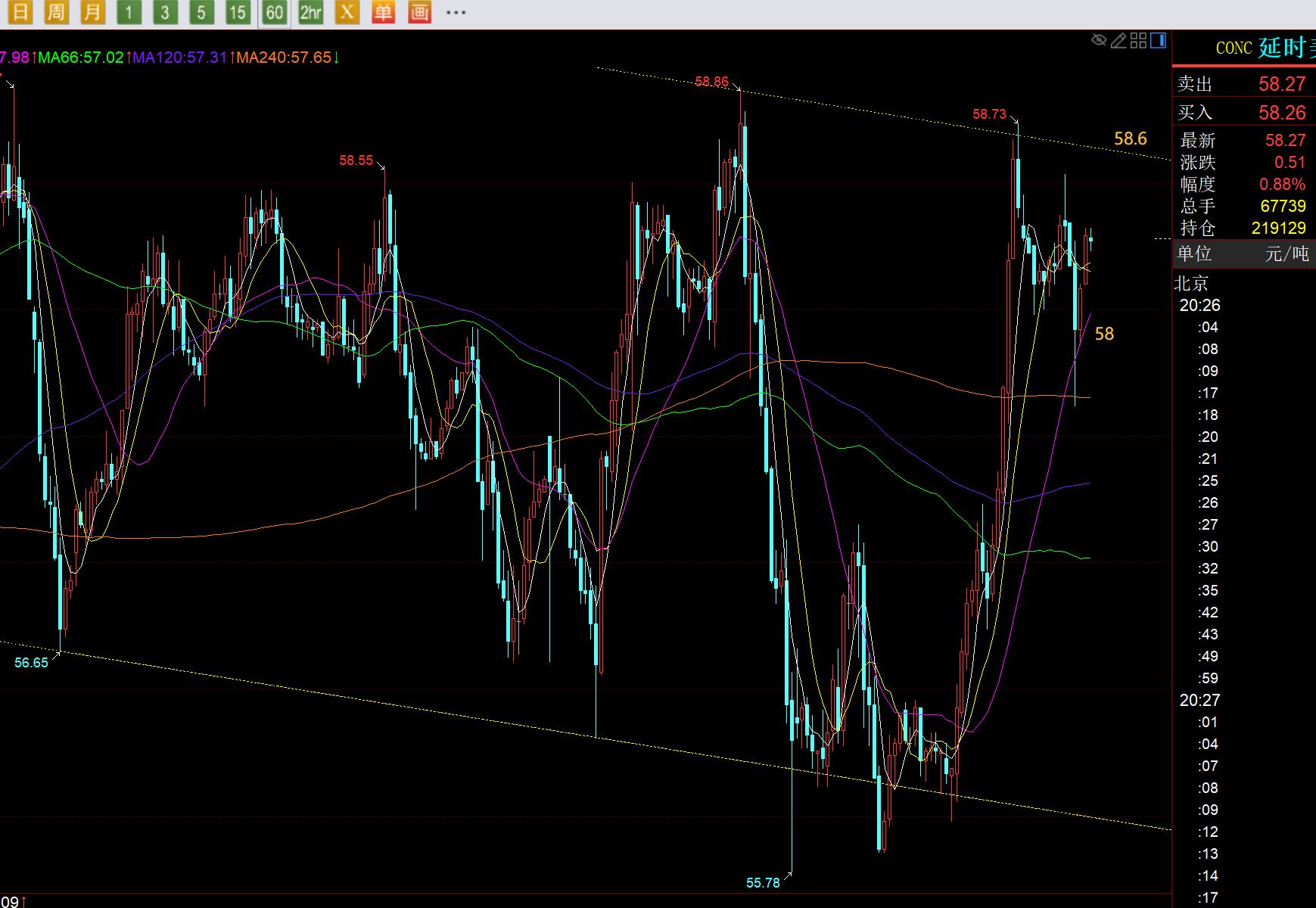Choose the 5-minute period button

point(201,12)
